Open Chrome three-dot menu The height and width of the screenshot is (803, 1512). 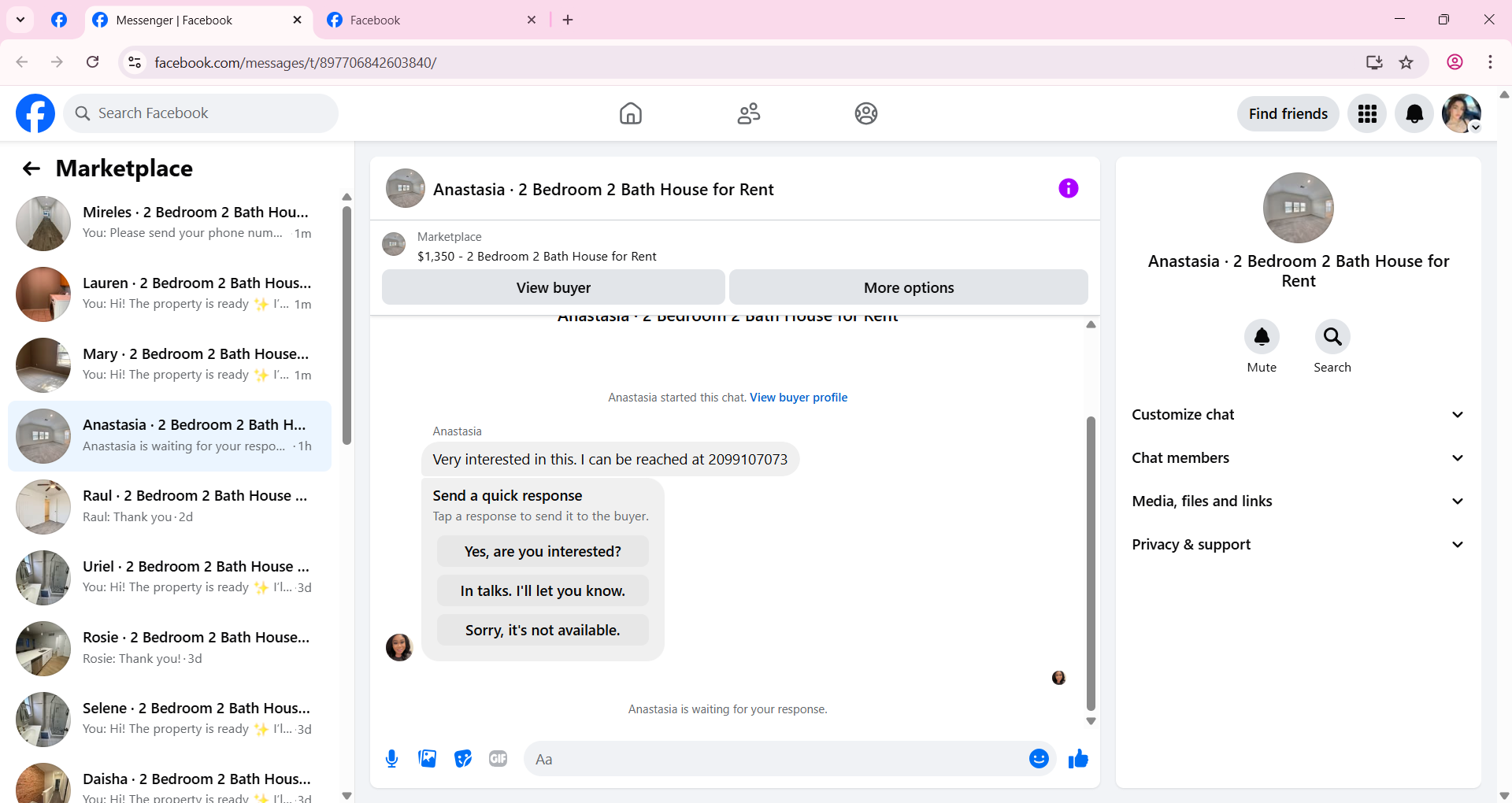(1490, 62)
